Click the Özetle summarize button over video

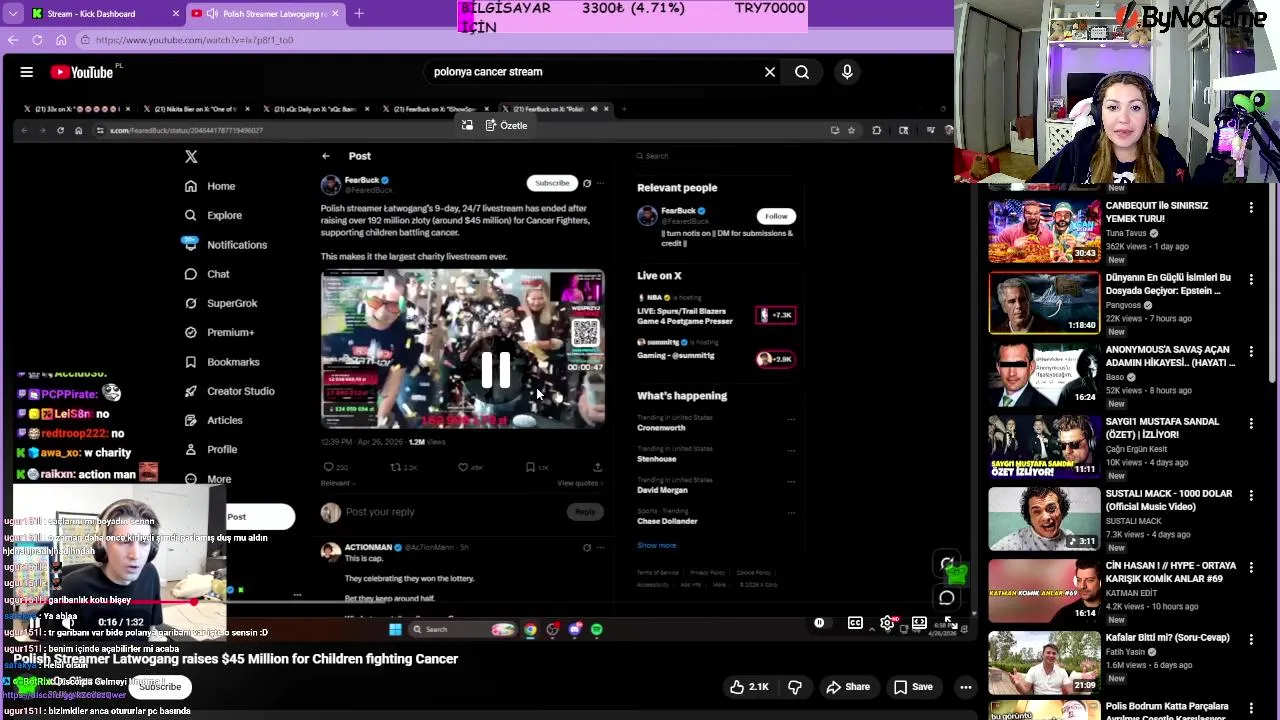click(x=506, y=125)
